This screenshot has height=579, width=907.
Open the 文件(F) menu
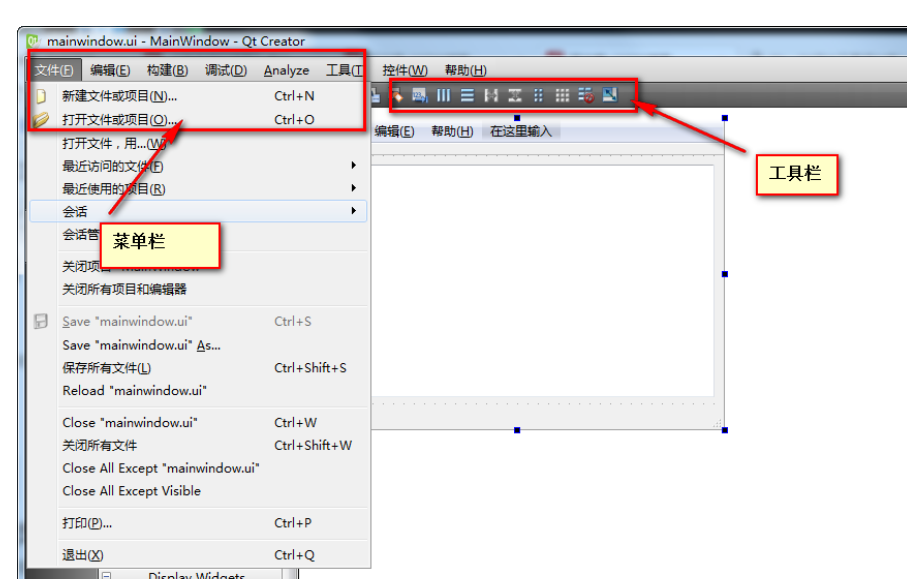(54, 71)
